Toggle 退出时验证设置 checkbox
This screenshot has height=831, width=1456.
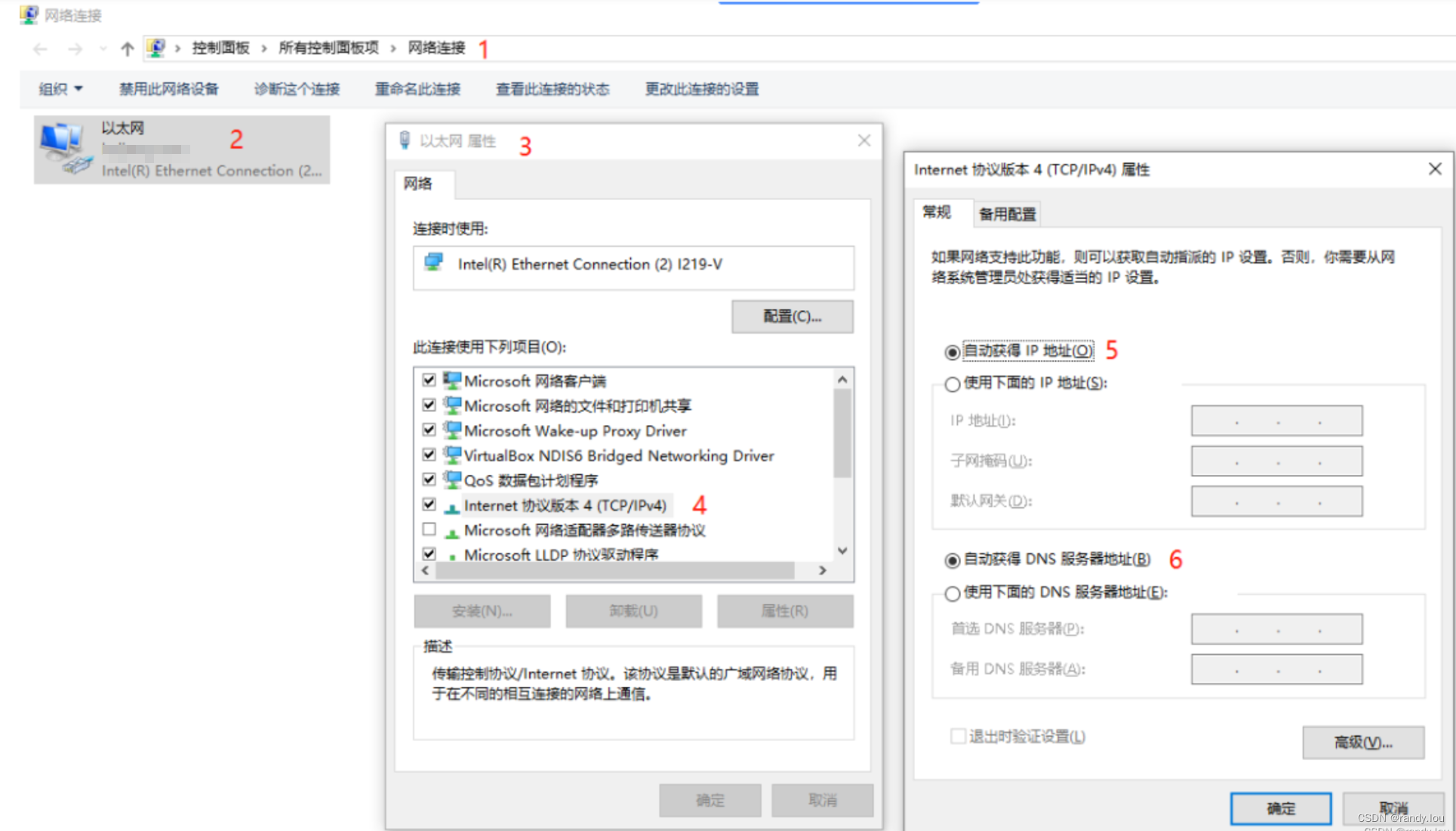click(958, 736)
